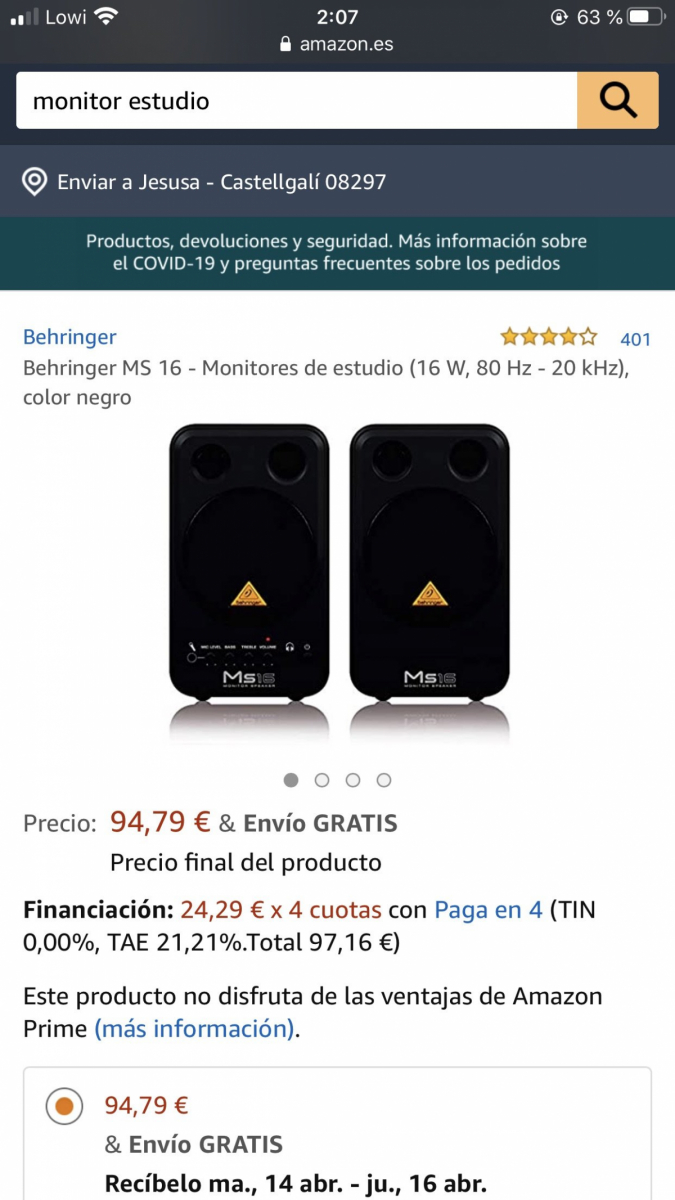Open the 401 reviews link
The width and height of the screenshot is (675, 1200).
pos(635,339)
